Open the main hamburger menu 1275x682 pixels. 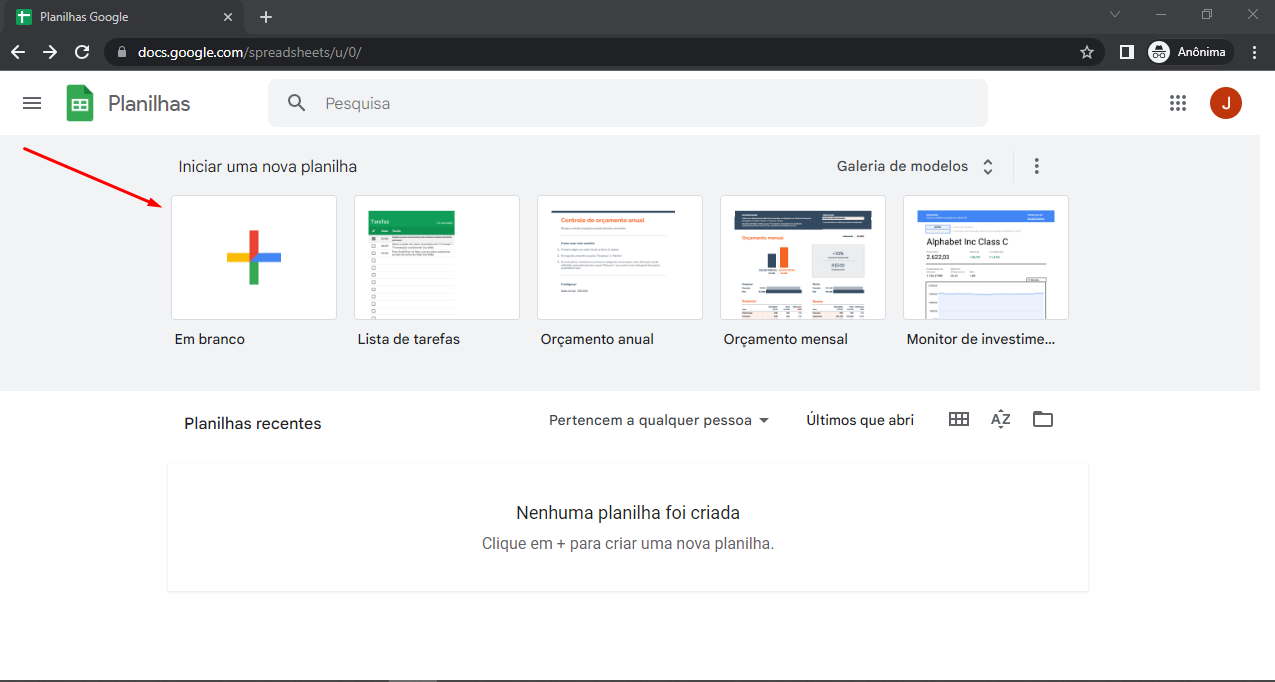pos(32,103)
